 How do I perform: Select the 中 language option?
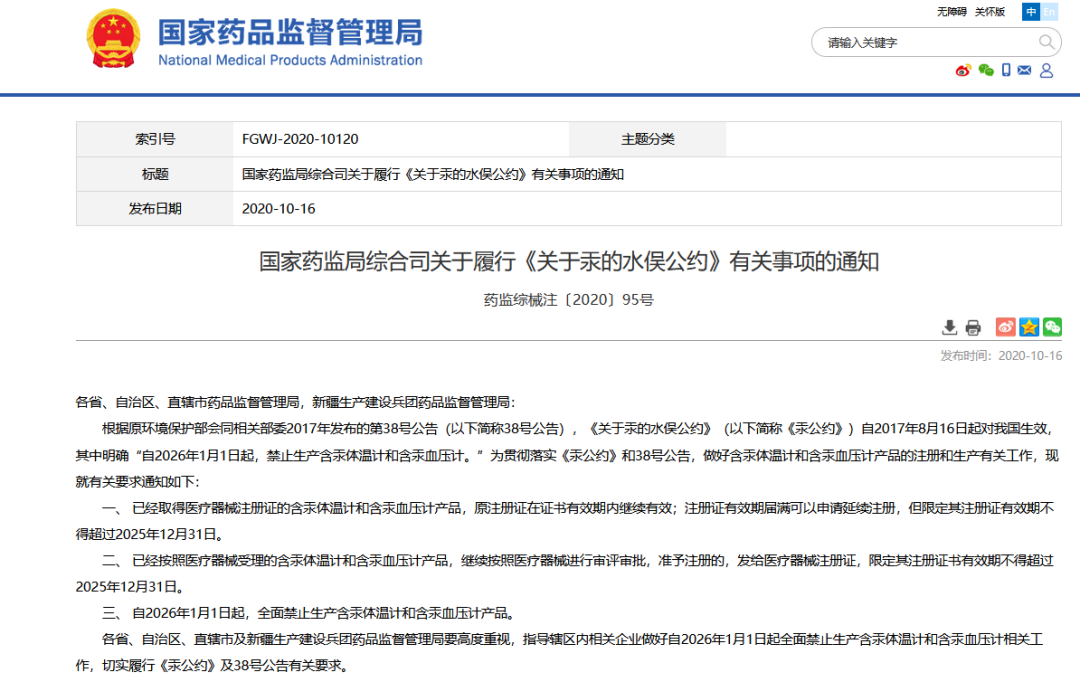click(1031, 11)
